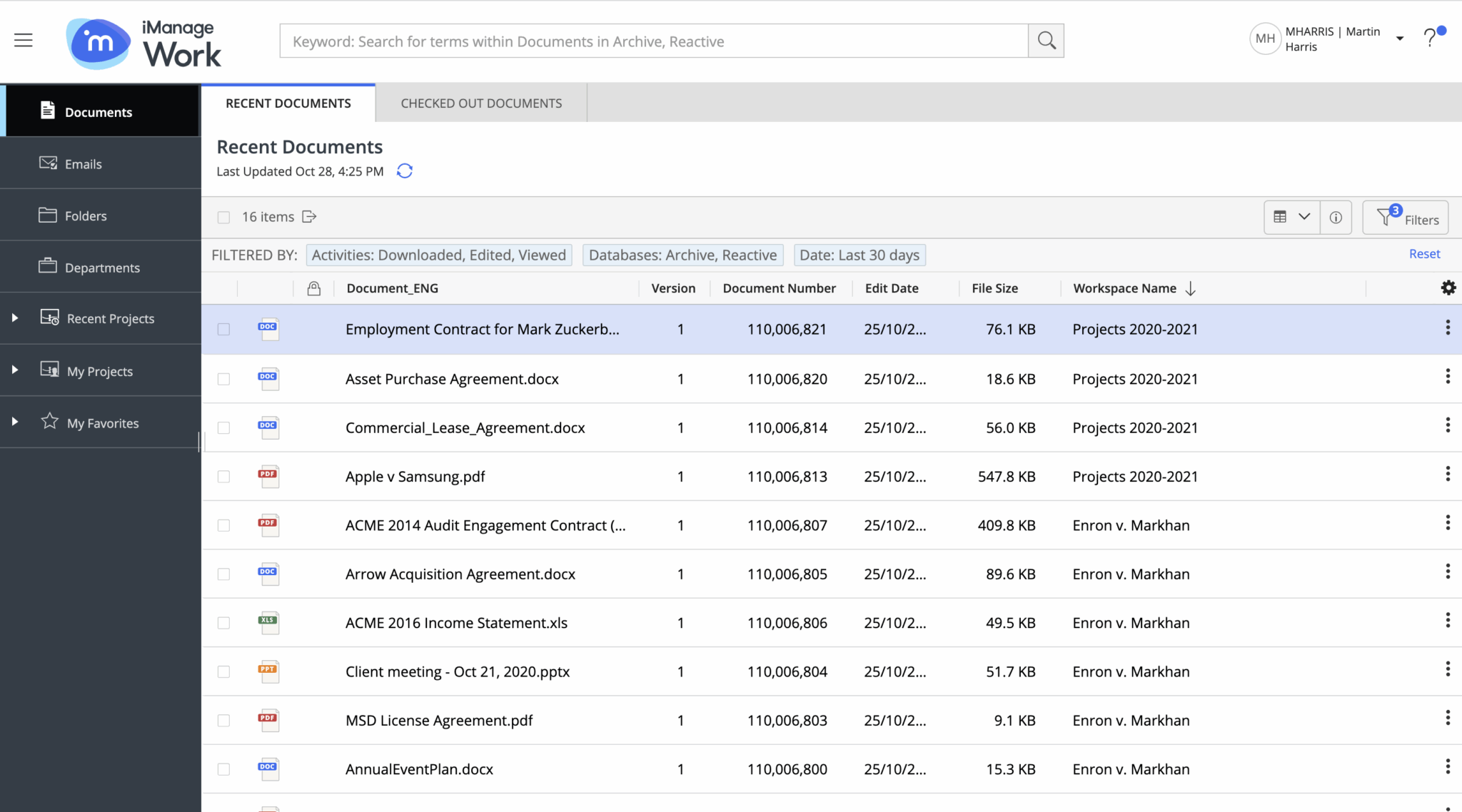
Task: Export the 16 items list
Action: (x=310, y=216)
